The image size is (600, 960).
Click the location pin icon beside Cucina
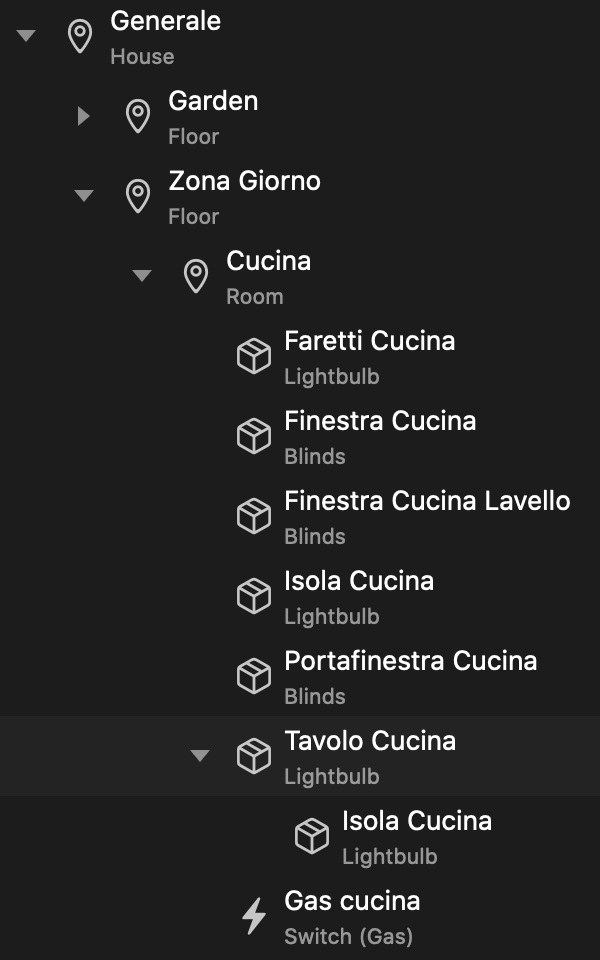196,276
